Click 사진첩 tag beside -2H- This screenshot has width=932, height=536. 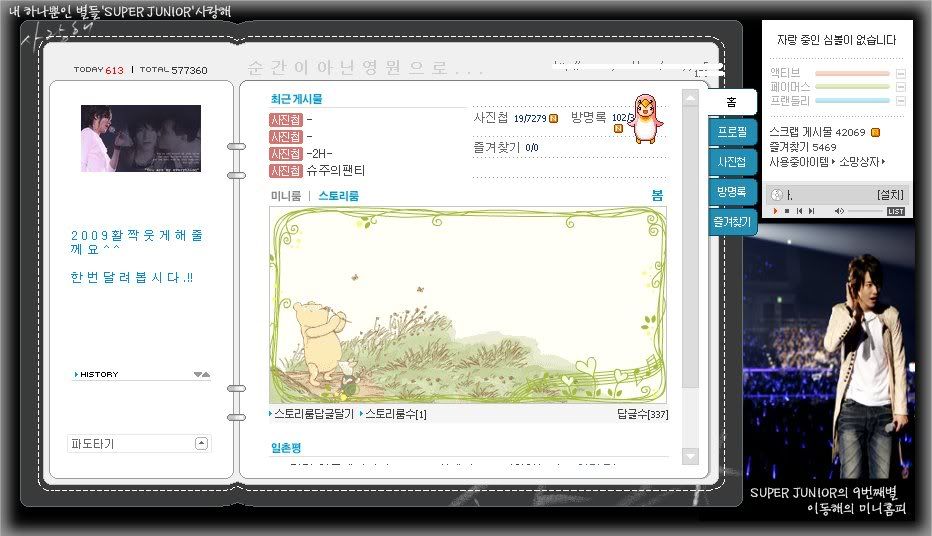tap(286, 154)
